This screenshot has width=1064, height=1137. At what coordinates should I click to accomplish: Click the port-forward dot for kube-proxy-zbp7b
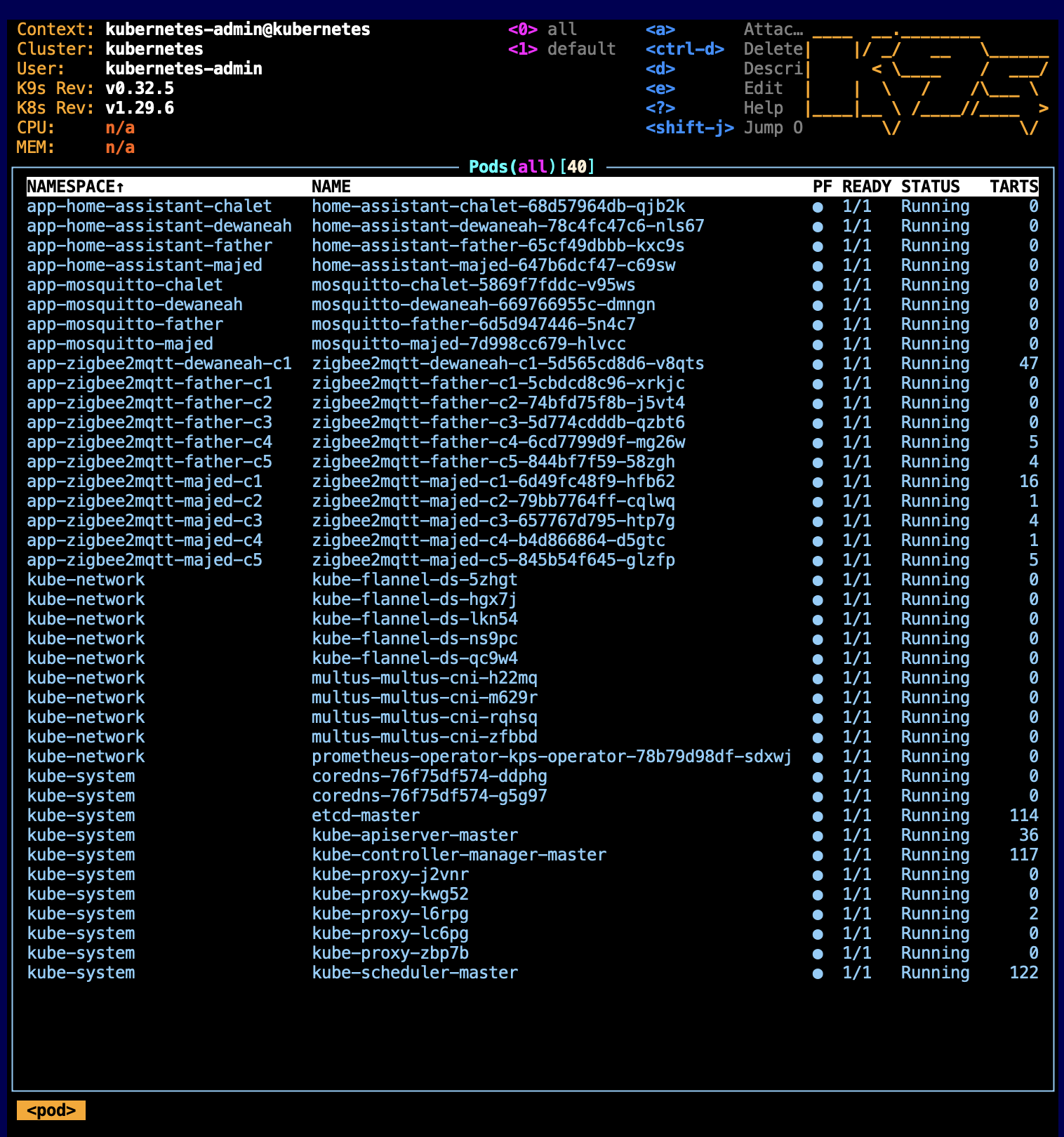click(818, 954)
